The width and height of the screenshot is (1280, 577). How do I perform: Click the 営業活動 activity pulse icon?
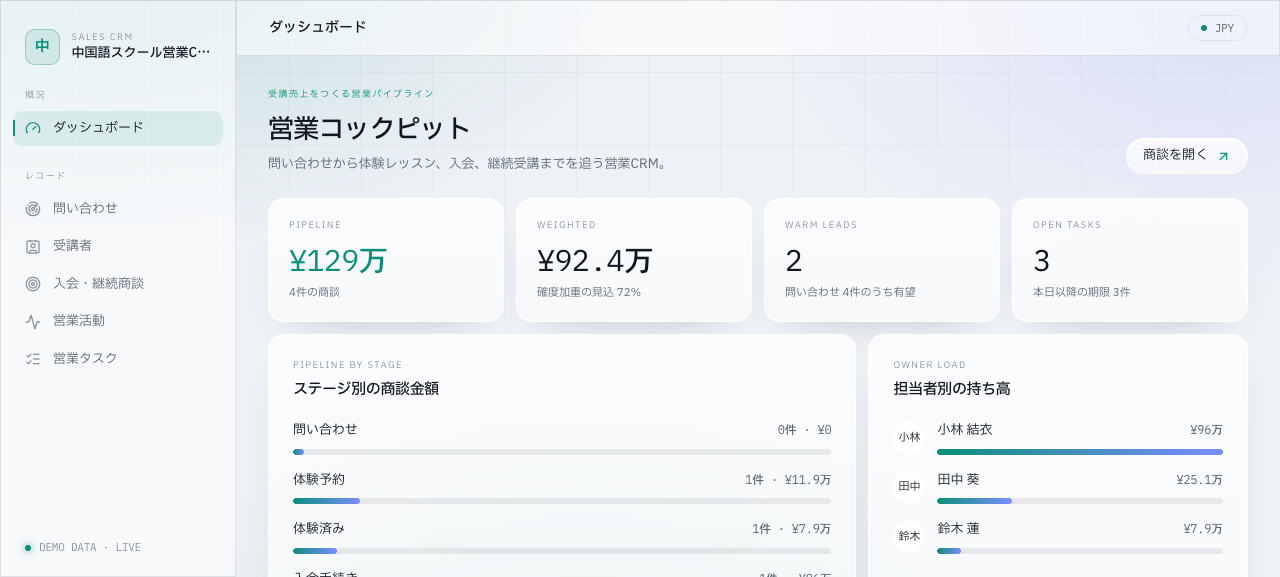[33, 321]
